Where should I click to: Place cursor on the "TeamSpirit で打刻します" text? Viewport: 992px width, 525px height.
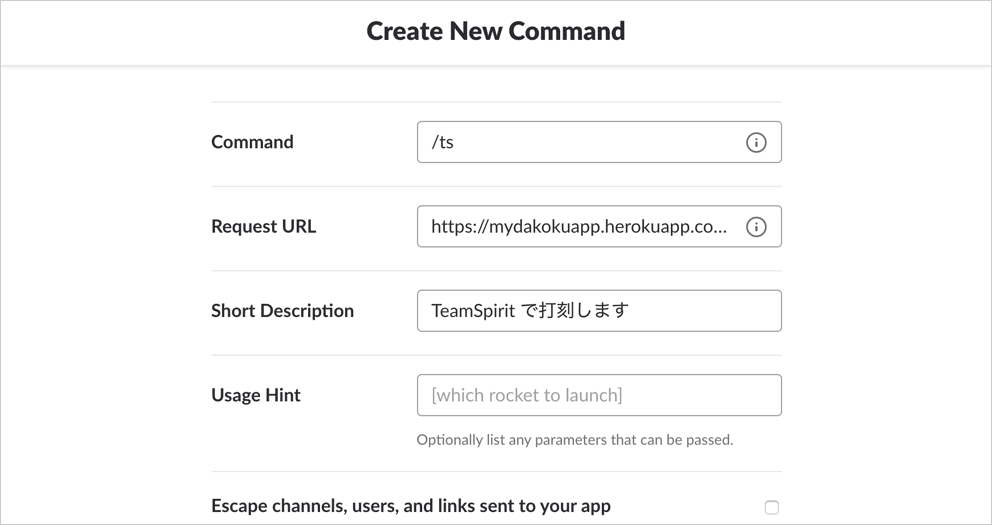[529, 311]
